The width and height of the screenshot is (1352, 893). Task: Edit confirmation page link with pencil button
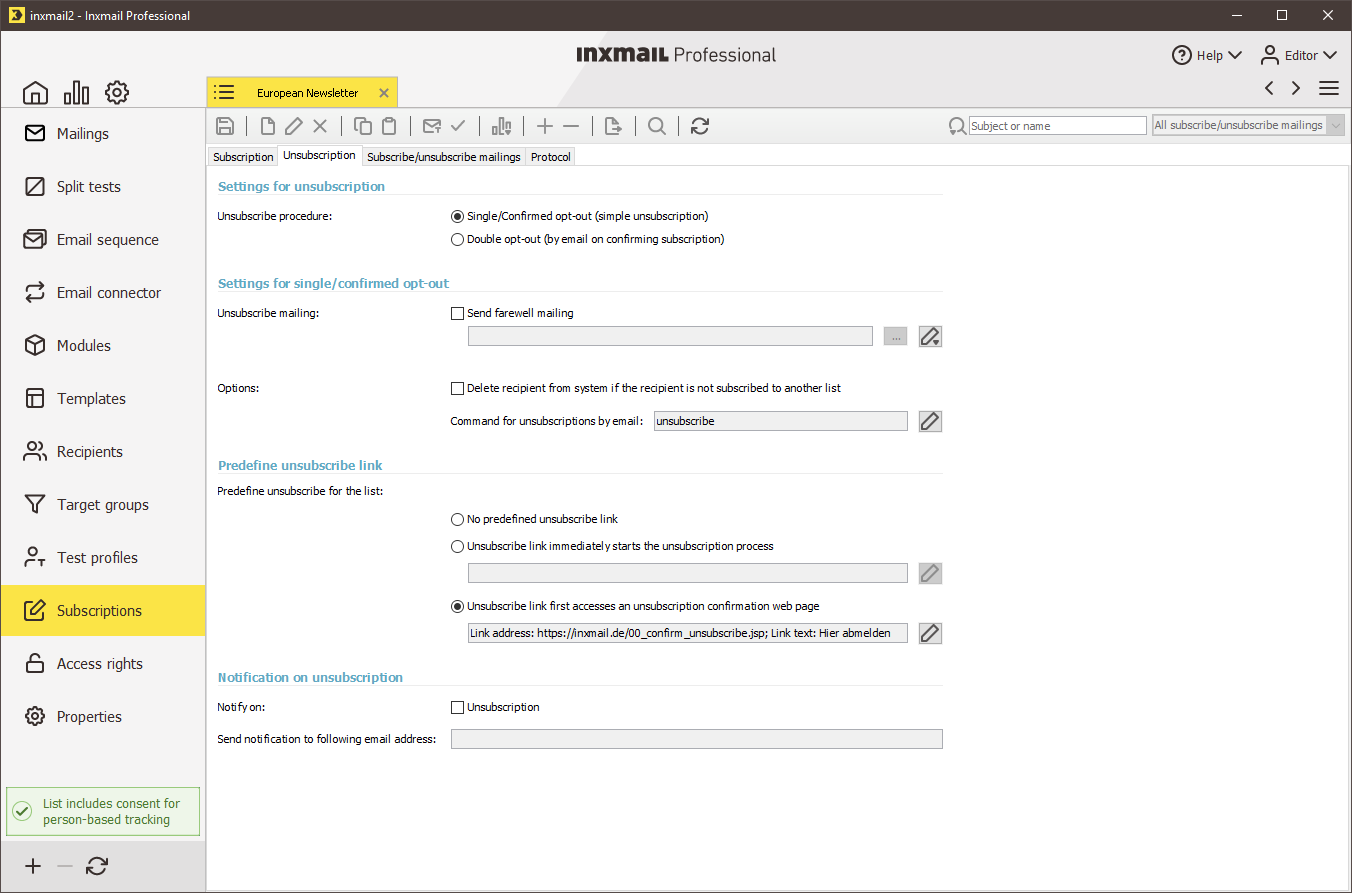click(930, 633)
